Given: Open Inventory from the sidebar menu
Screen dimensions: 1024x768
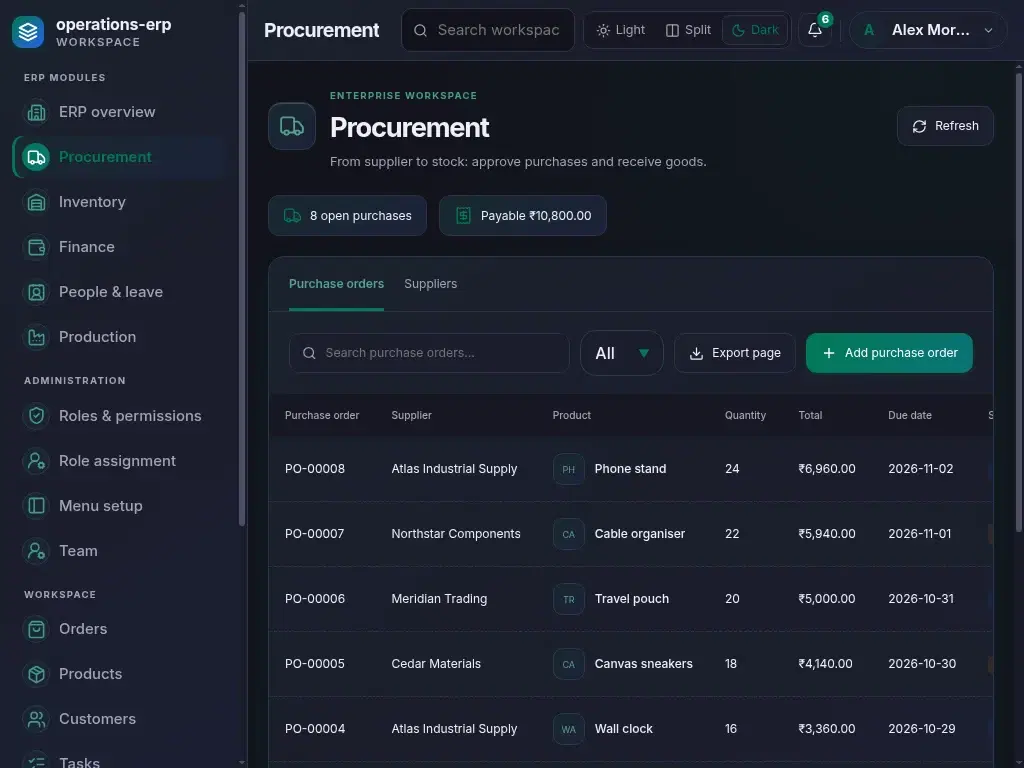Looking at the screenshot, I should click(x=121, y=202).
